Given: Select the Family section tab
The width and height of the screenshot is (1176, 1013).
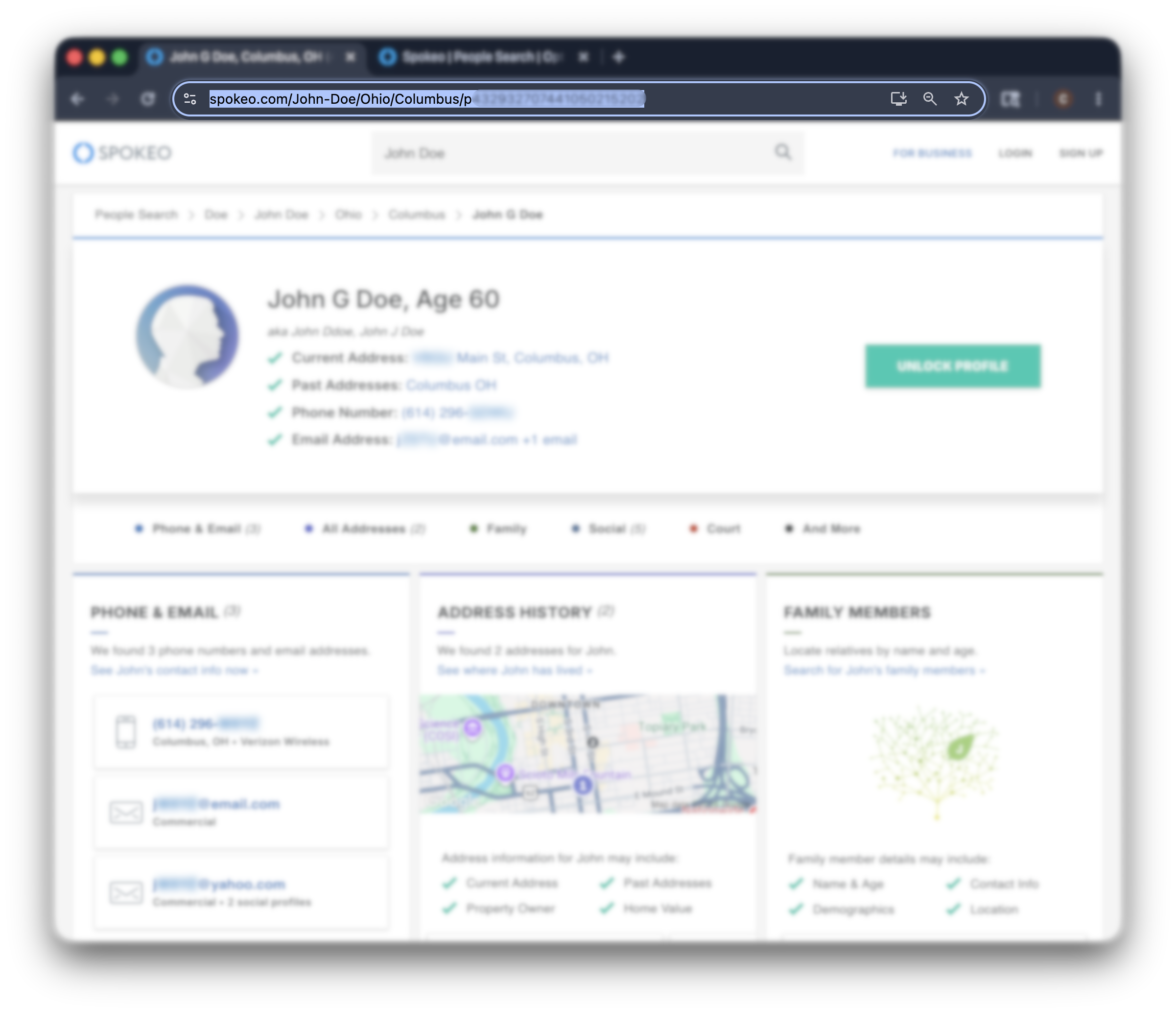Looking at the screenshot, I should [x=498, y=529].
